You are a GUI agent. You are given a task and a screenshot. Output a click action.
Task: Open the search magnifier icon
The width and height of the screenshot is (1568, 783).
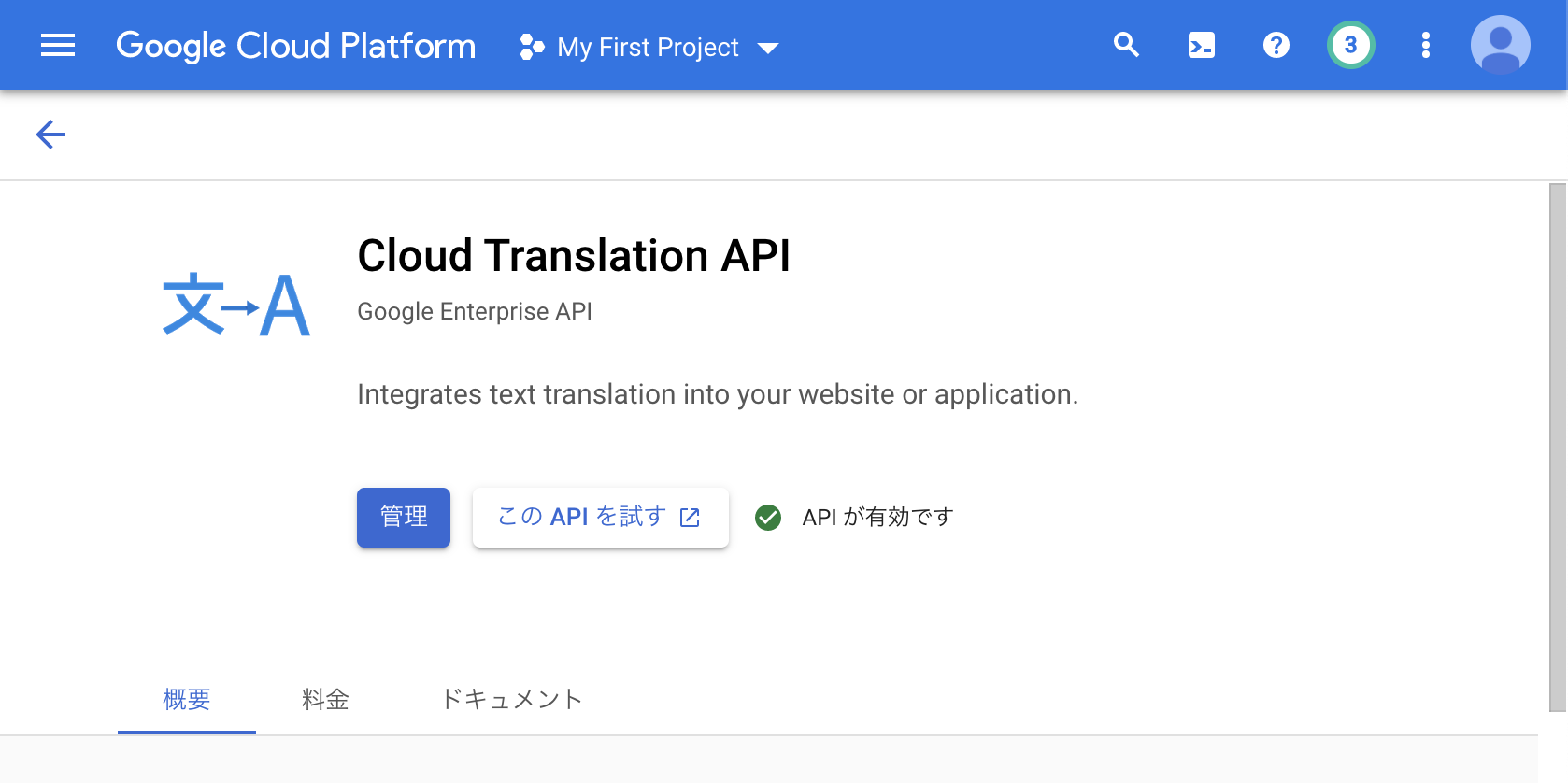tap(1126, 45)
